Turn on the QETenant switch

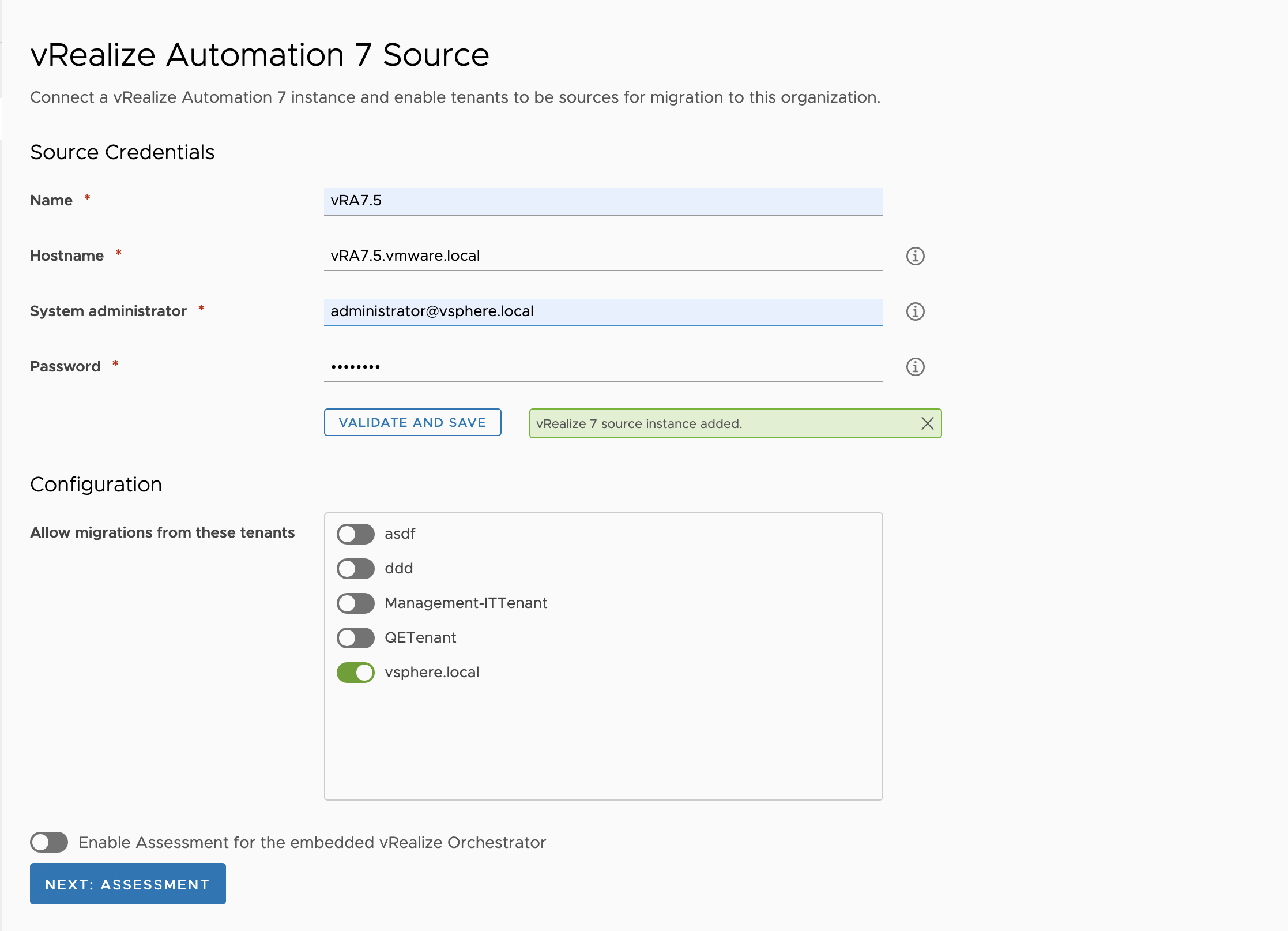click(x=355, y=638)
